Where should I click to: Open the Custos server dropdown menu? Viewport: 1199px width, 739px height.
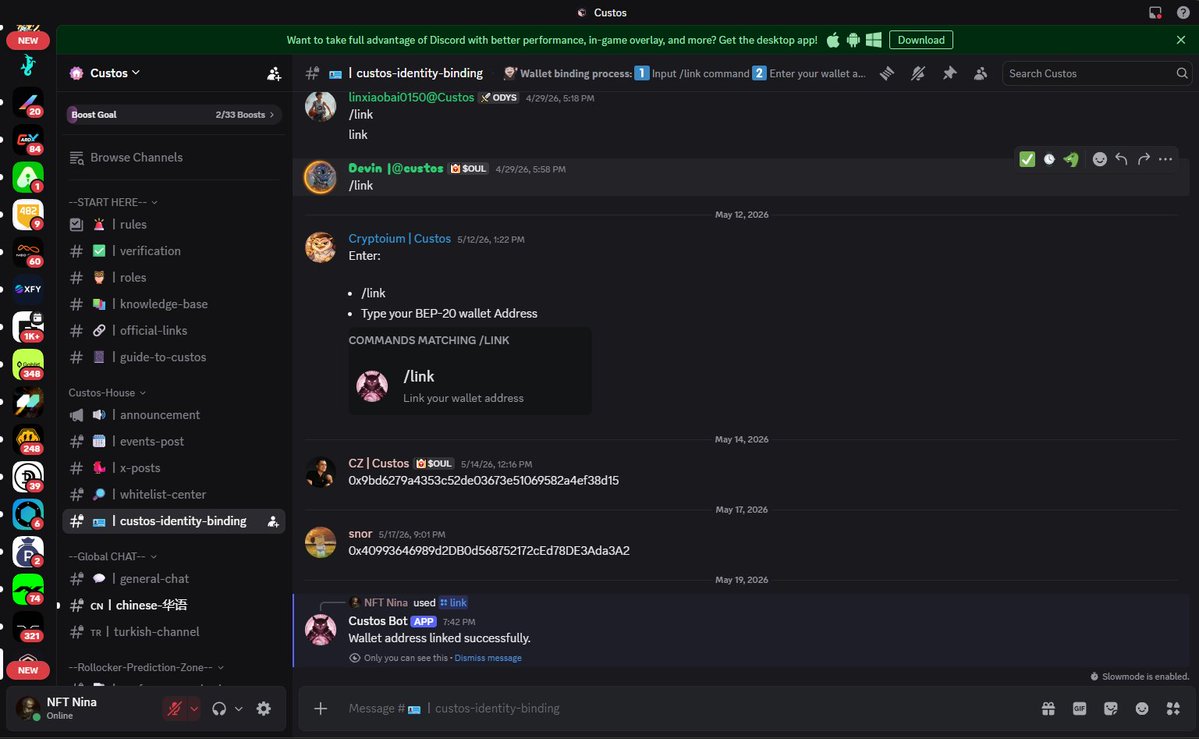point(115,73)
